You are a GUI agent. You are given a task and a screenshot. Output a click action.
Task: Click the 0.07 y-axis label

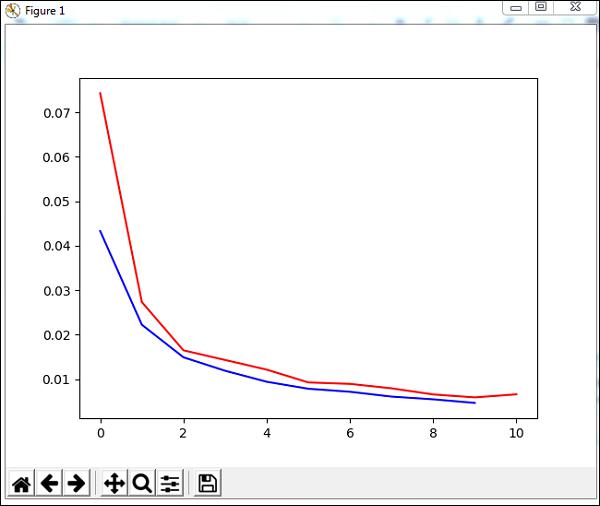(57, 113)
